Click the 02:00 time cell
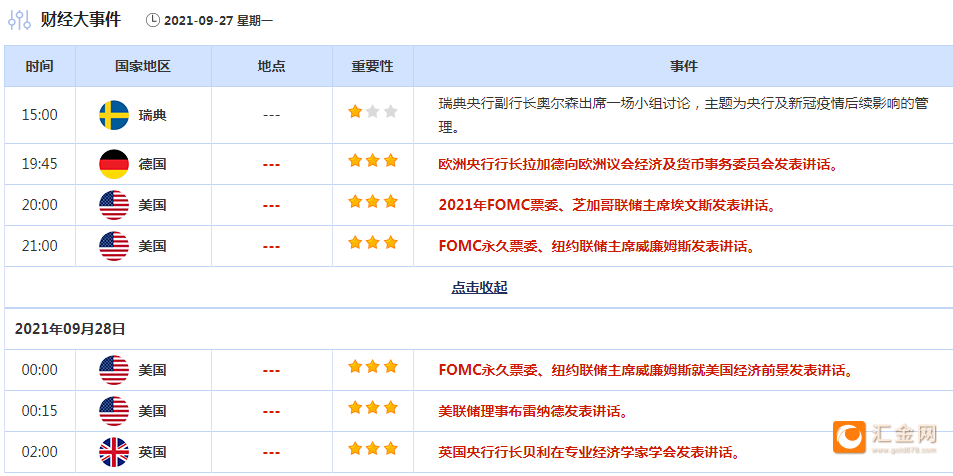 pos(40,452)
